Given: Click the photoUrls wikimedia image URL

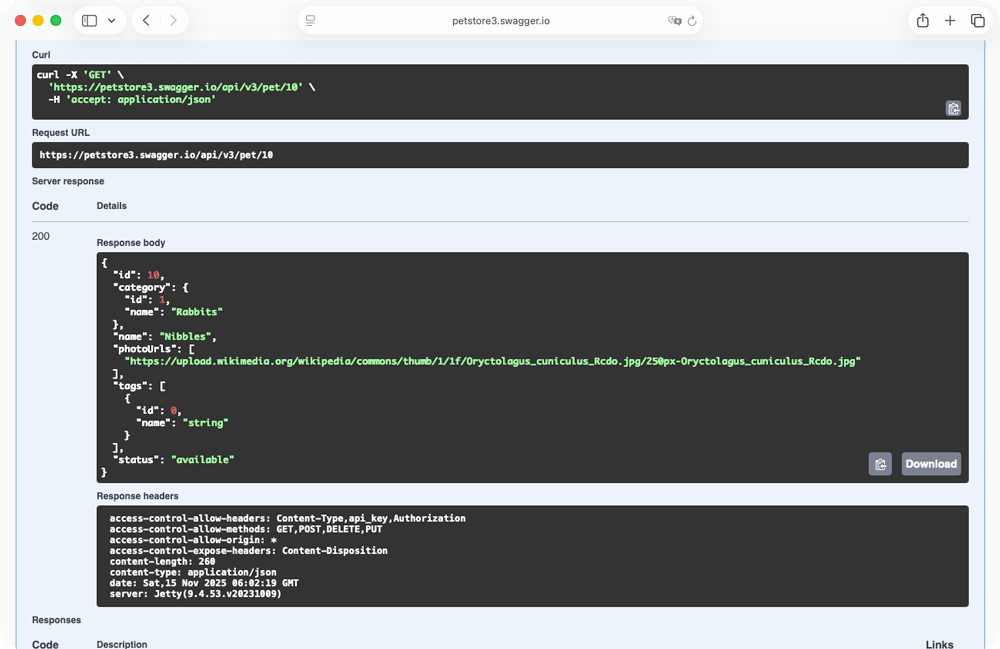Looking at the screenshot, I should click(x=492, y=361).
